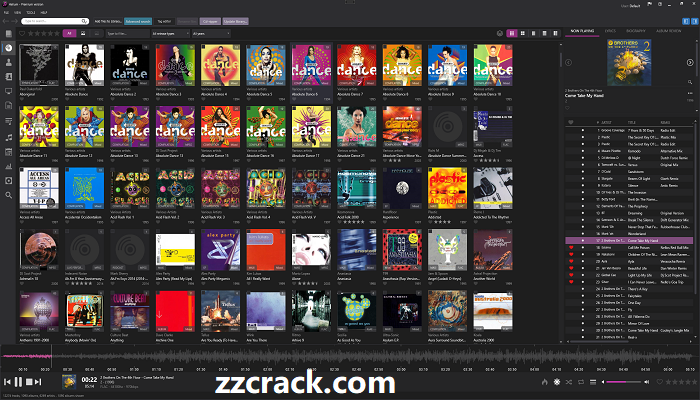Viewport: 700px width, 400px height.
Task: Click the magnifier inside the search box
Action: (84, 21)
